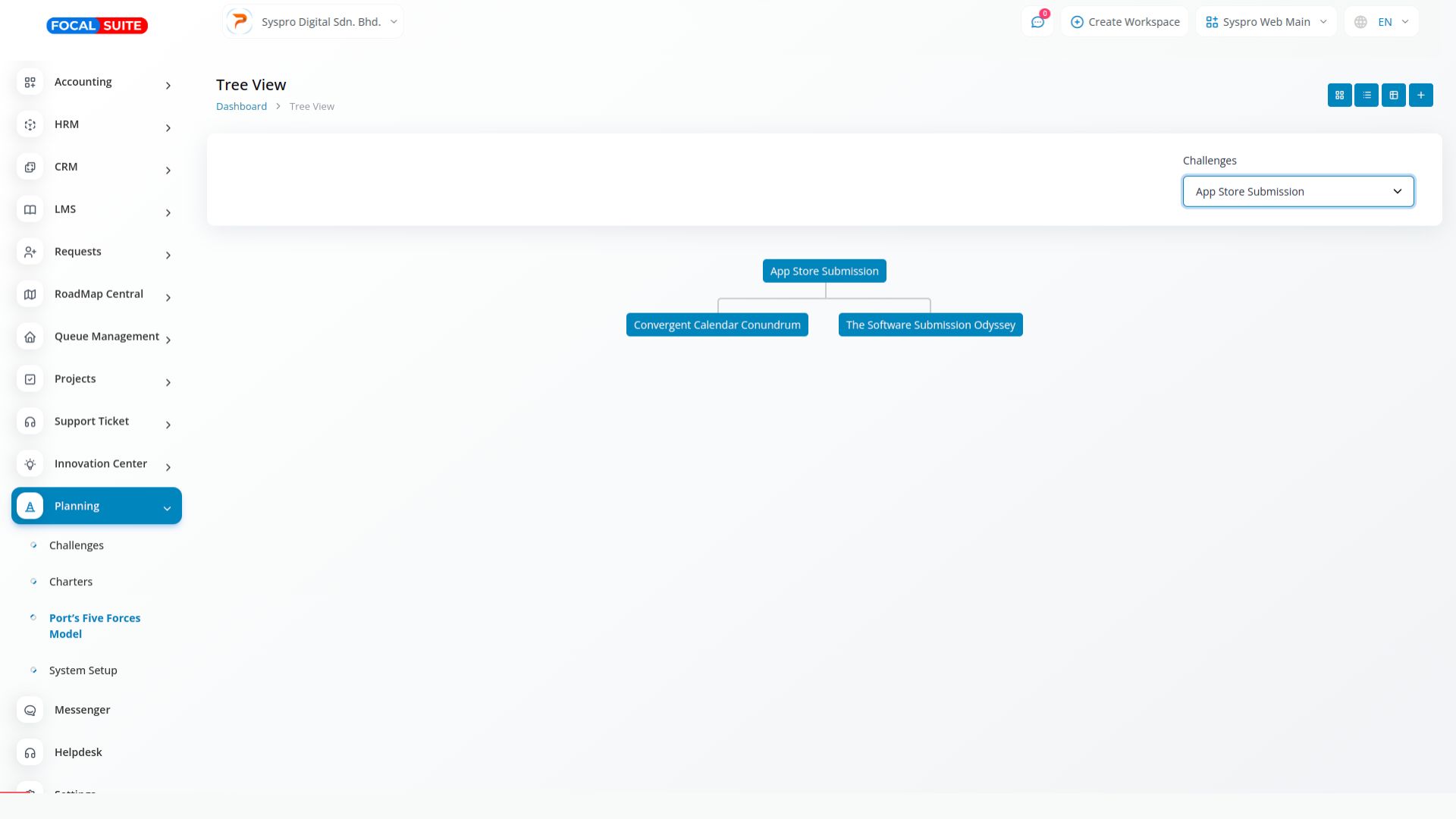Screen dimensions: 1456x819
Task: Click the Focal Suite logo
Action: pyautogui.click(x=97, y=26)
